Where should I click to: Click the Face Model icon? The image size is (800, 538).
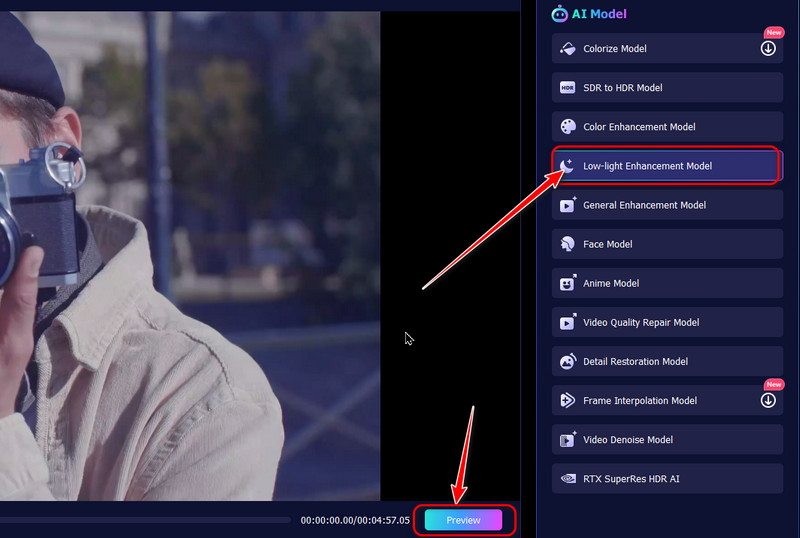[x=567, y=244]
